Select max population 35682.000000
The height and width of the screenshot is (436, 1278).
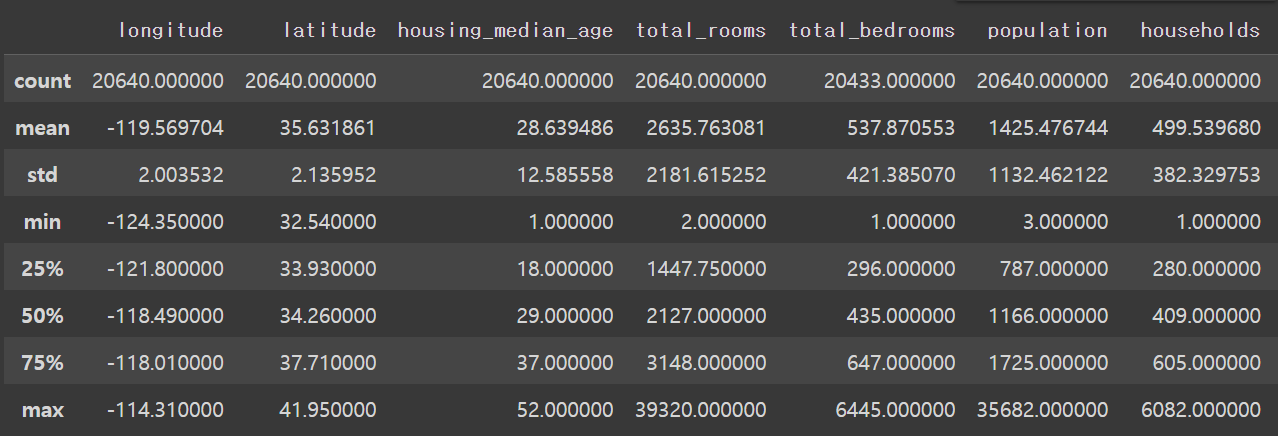[x=1044, y=410]
